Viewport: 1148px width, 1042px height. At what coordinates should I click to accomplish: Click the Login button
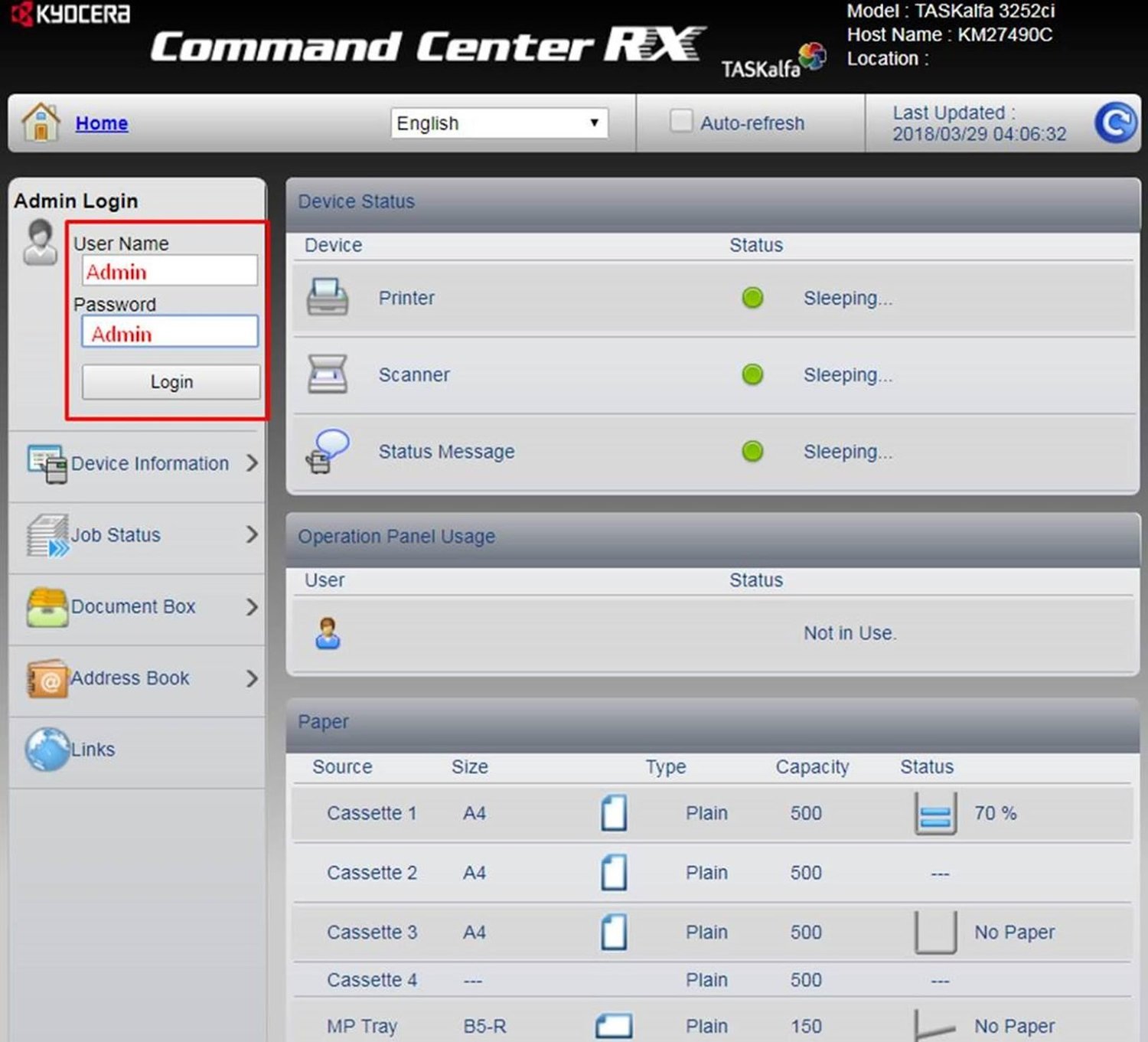coord(170,382)
